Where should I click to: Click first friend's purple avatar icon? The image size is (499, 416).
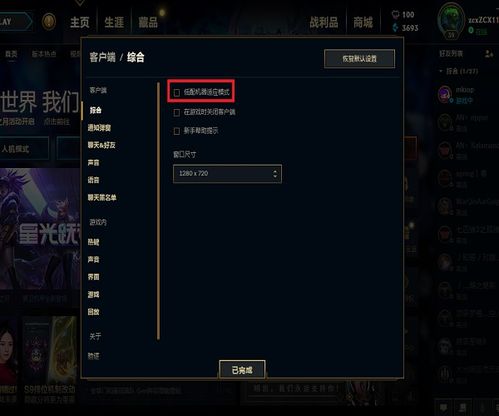pos(445,94)
